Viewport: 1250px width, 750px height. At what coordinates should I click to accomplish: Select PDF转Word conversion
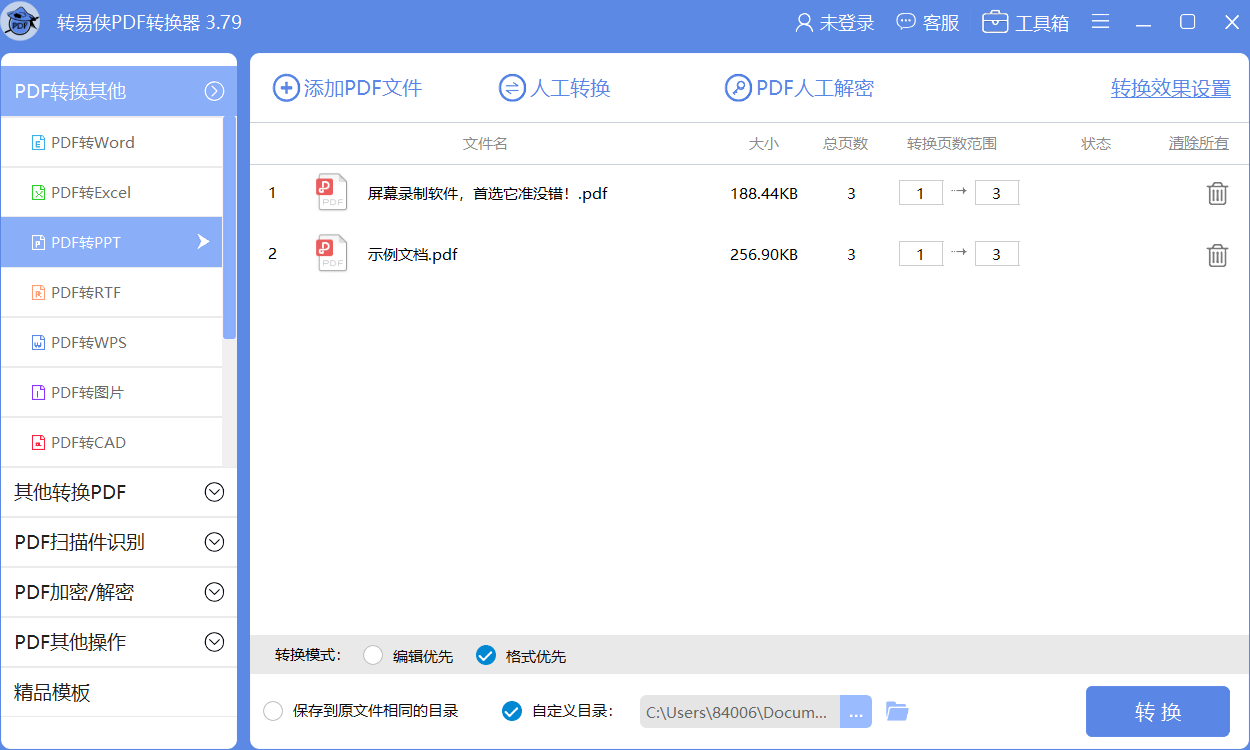pos(111,142)
